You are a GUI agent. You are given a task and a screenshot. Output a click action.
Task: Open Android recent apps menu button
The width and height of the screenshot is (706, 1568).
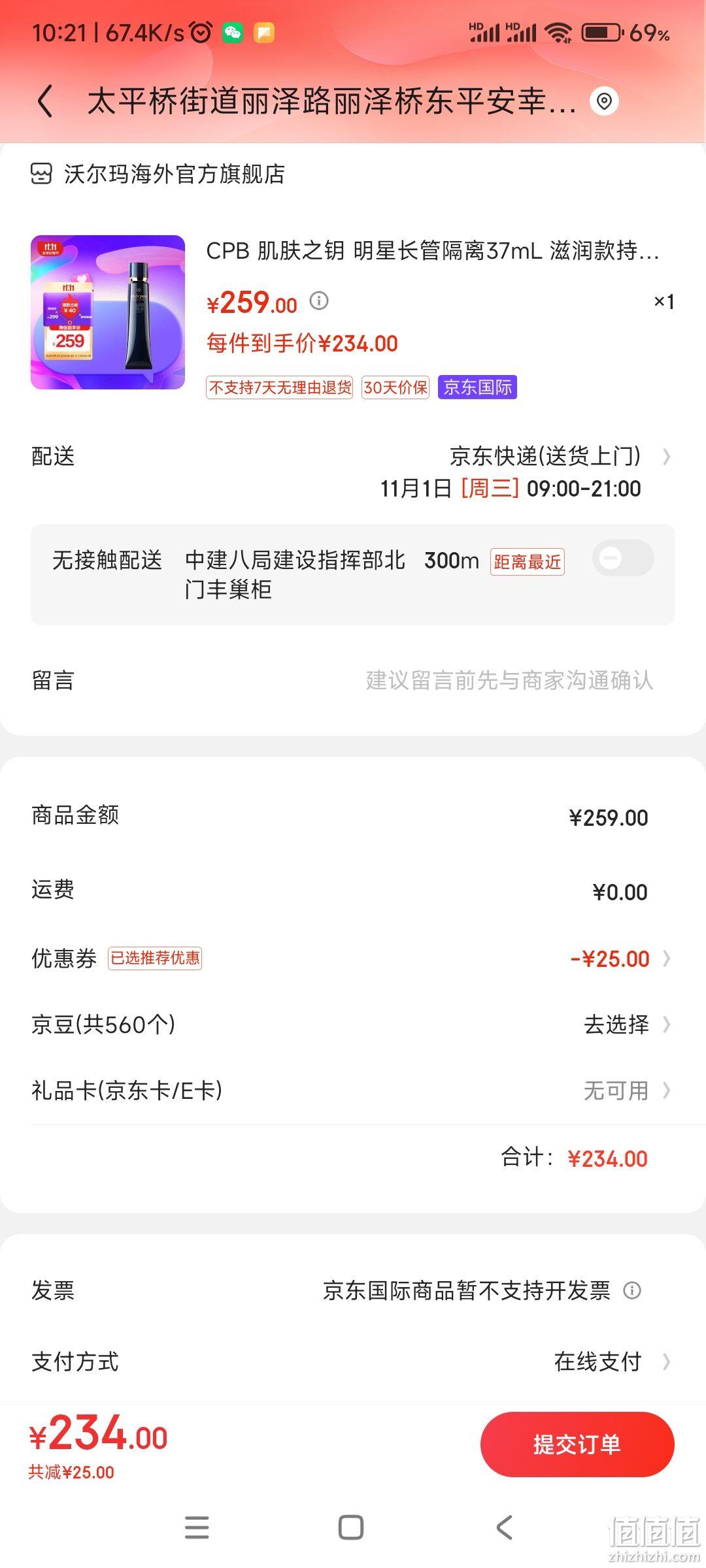click(x=197, y=1527)
